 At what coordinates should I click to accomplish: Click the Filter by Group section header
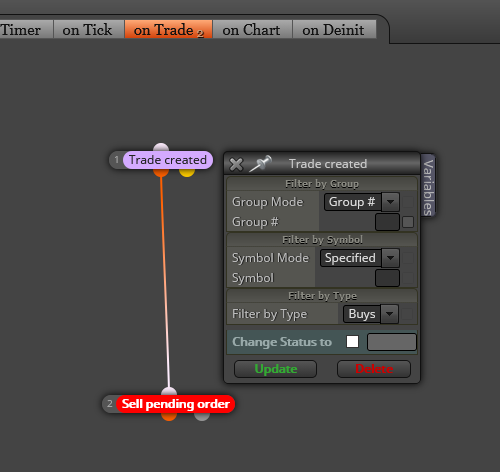(322, 184)
